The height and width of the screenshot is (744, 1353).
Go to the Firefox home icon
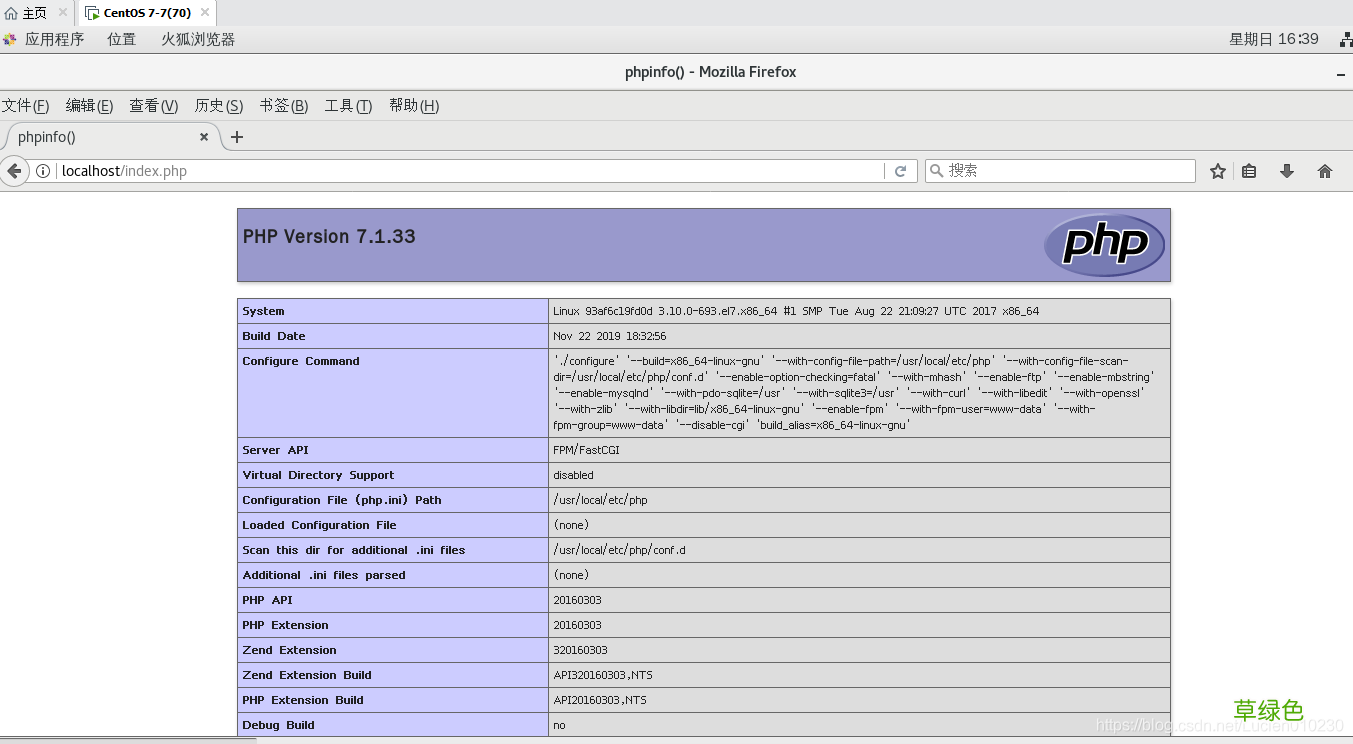tap(1325, 171)
